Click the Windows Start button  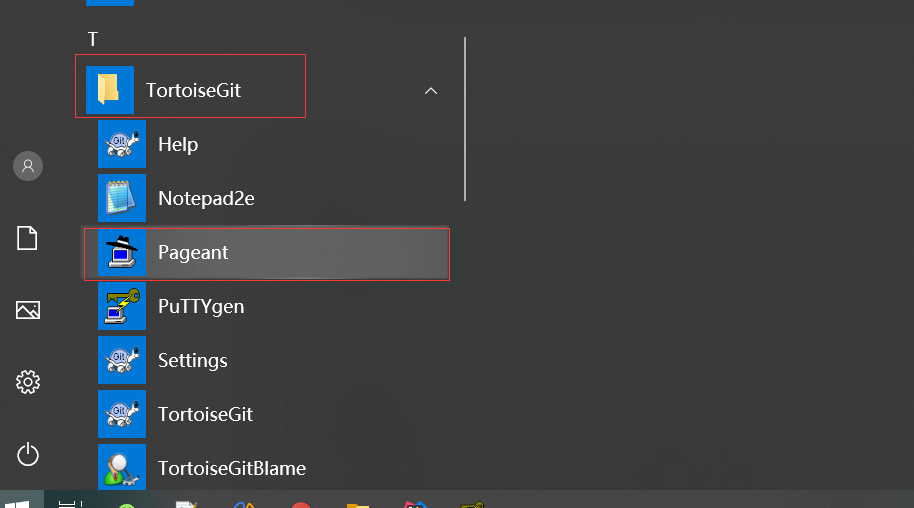tap(21, 501)
